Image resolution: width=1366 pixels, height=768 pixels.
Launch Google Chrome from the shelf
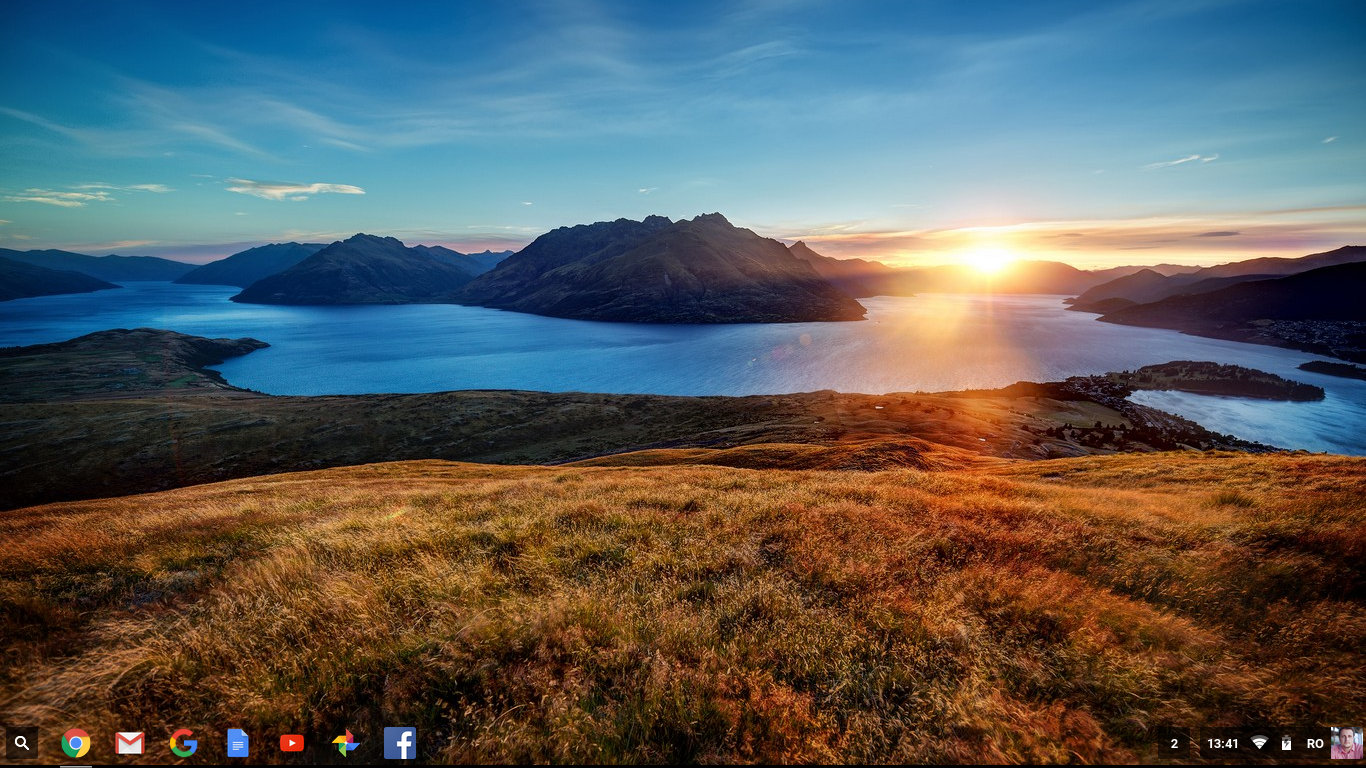(76, 743)
